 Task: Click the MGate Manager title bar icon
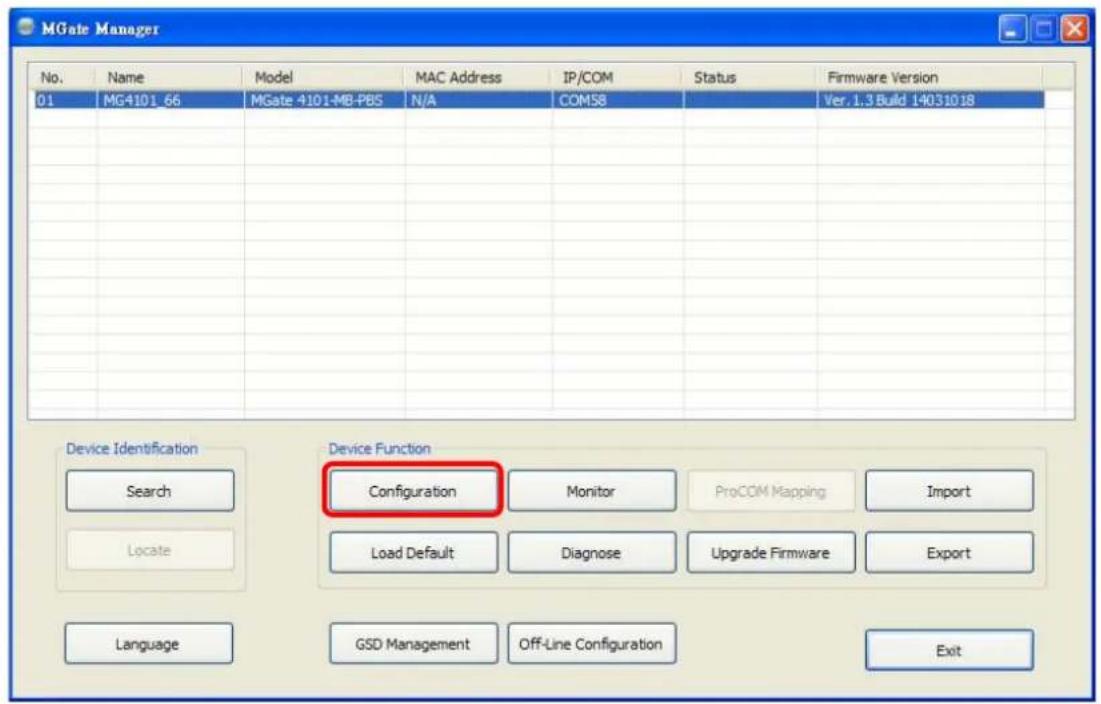(26, 27)
